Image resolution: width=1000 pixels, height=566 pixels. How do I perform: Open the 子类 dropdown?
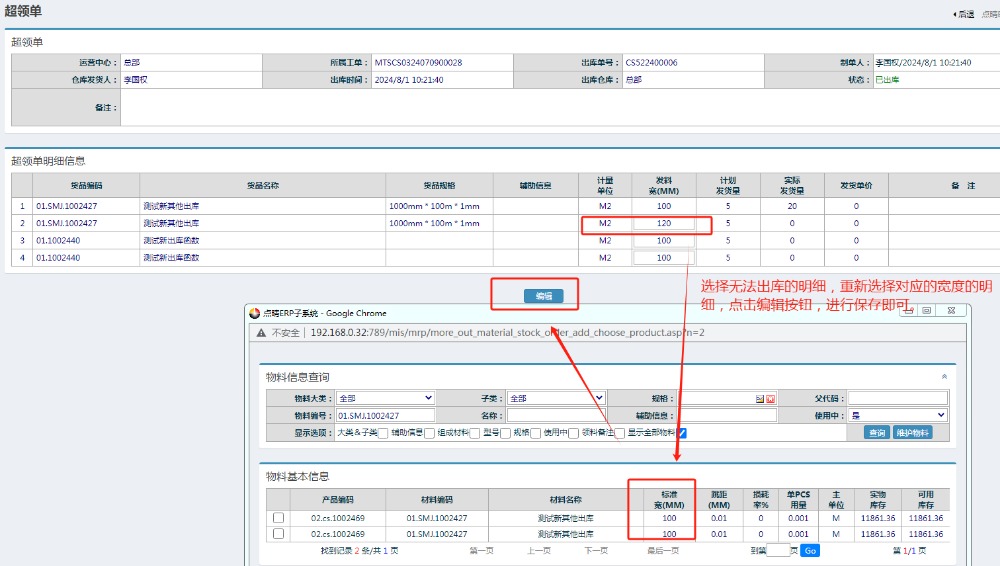click(x=554, y=398)
